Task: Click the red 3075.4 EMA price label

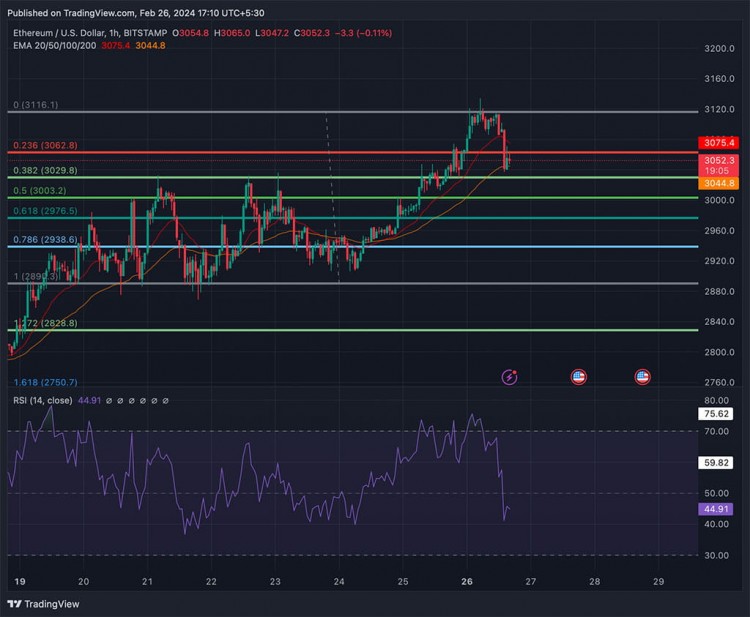Action: coord(719,143)
